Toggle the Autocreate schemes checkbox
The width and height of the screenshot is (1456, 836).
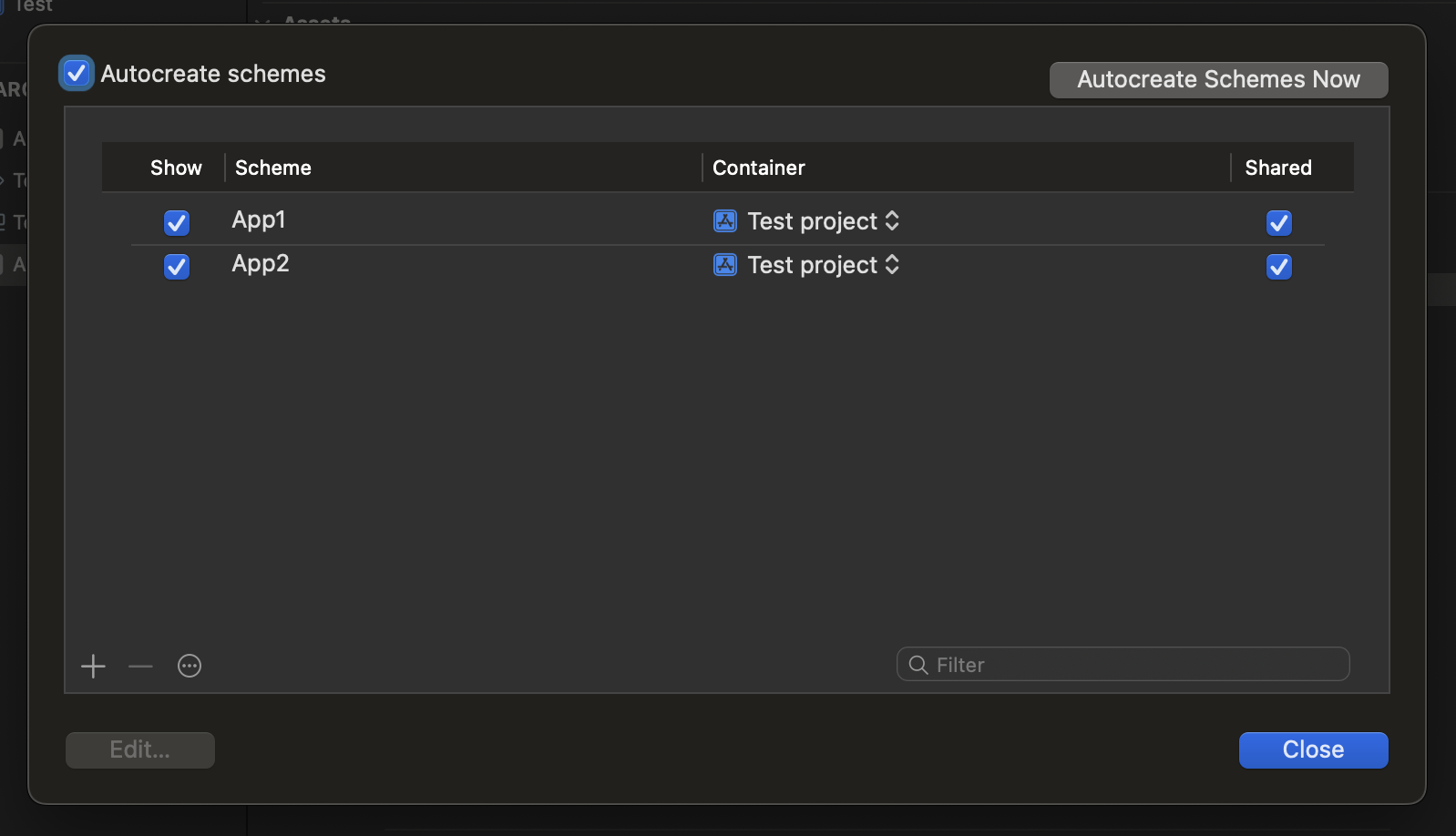point(77,74)
